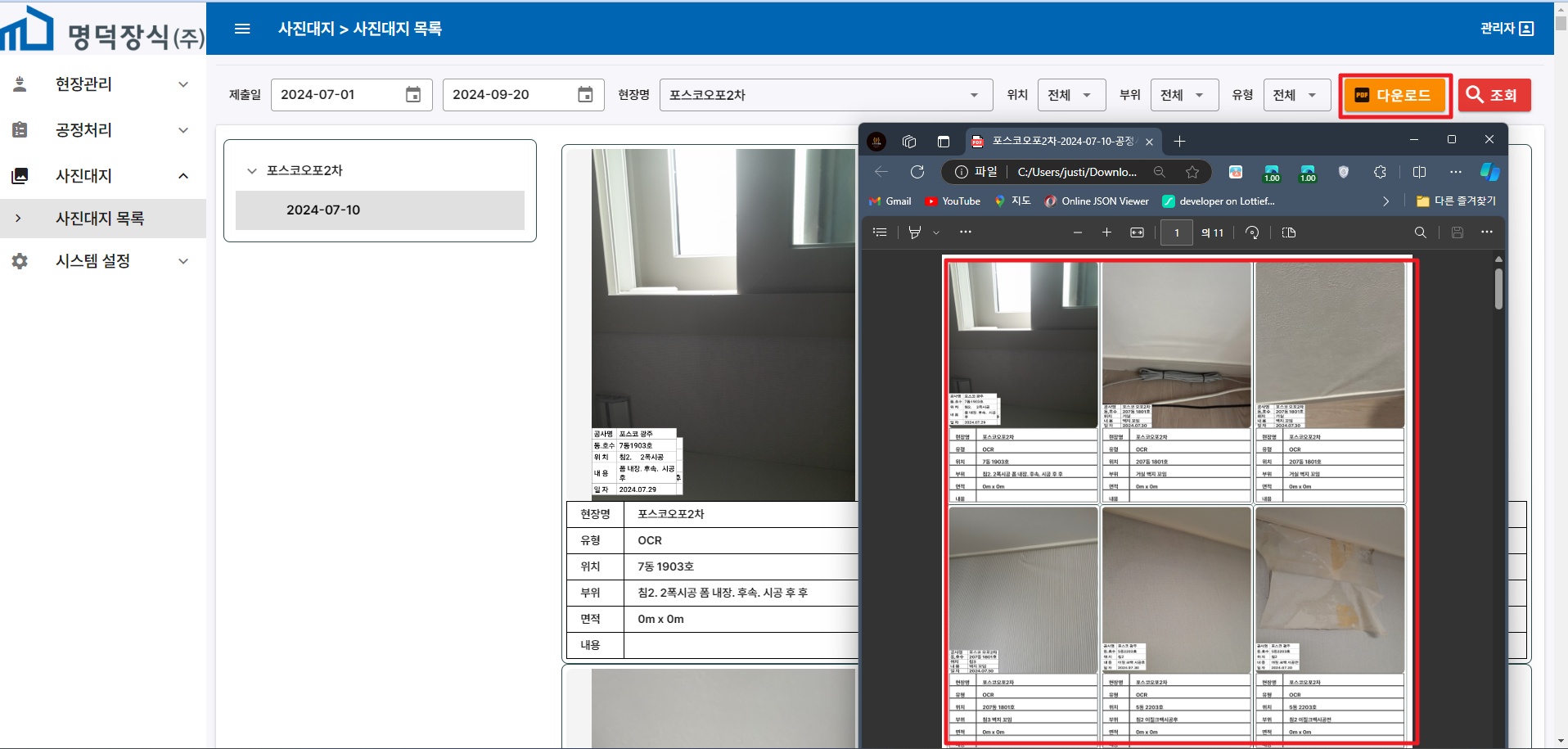Click the orange 다운로드 PDF button
This screenshot has width=1568, height=749.
point(1395,96)
